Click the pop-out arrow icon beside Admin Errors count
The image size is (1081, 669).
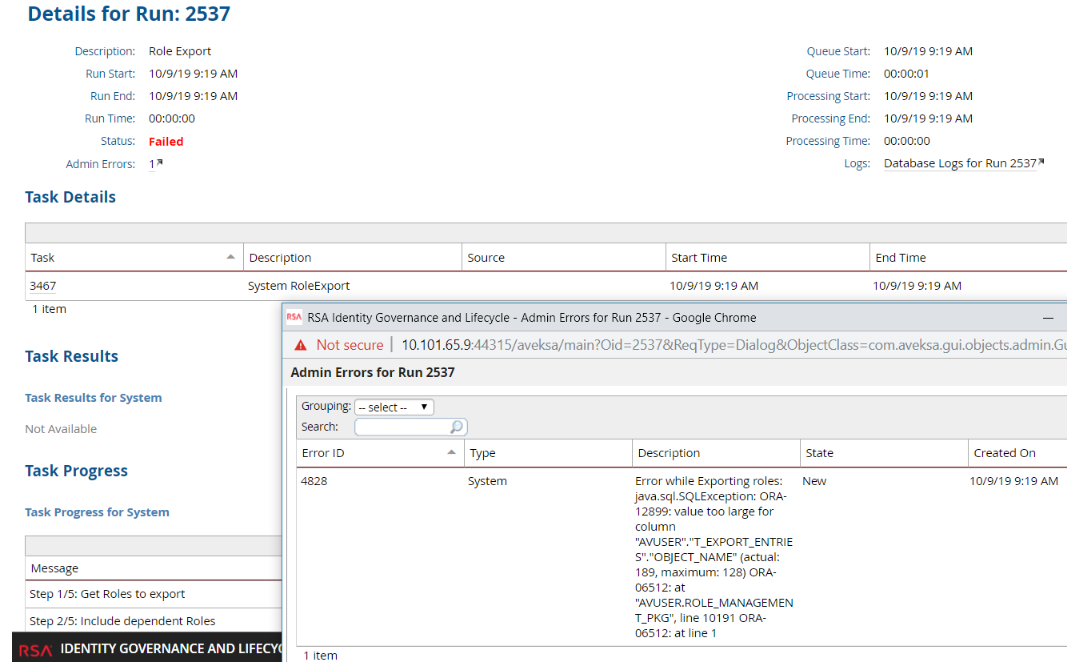click(162, 160)
